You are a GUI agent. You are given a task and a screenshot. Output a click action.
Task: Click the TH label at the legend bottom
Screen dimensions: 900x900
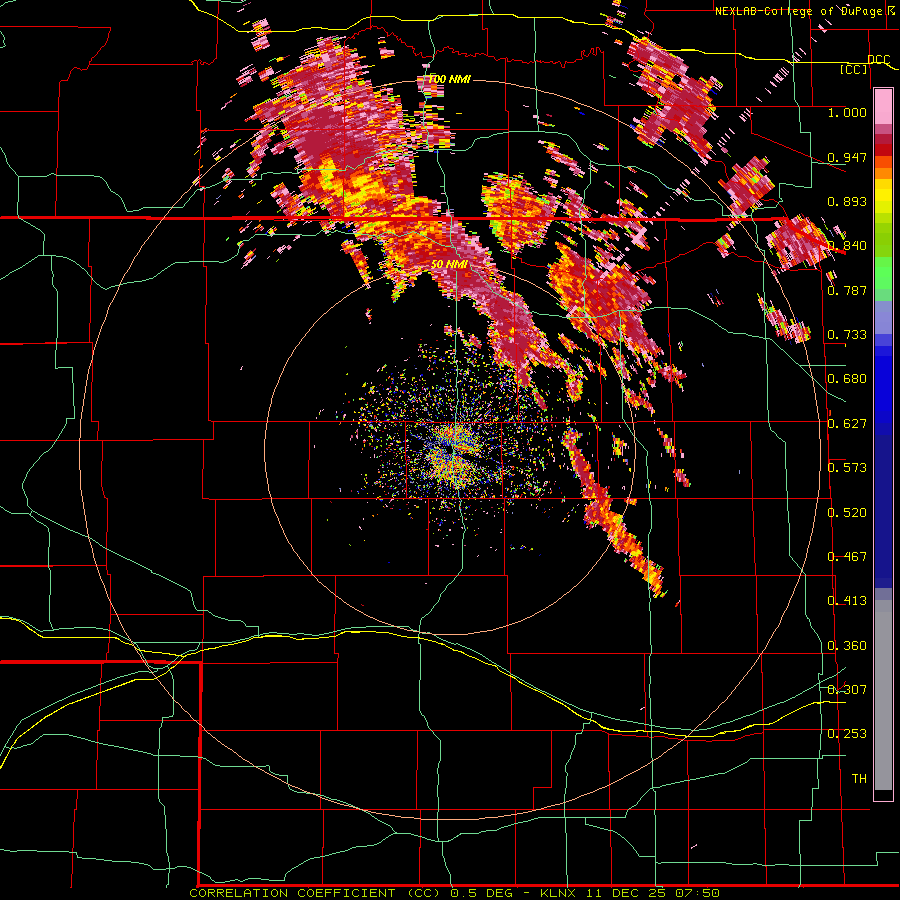coord(859,779)
